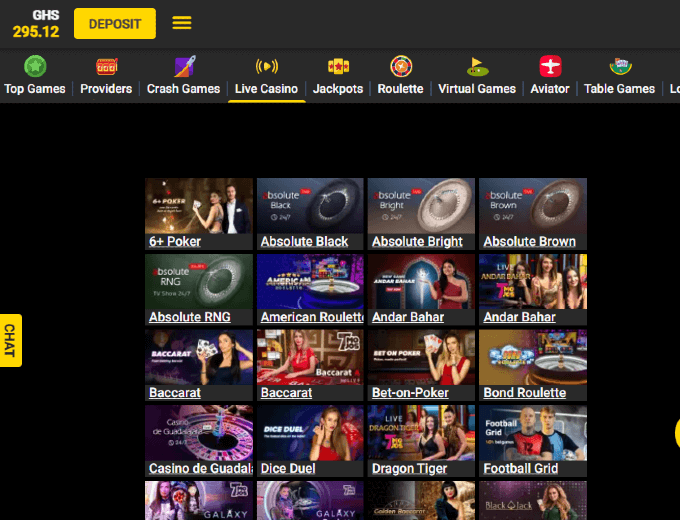Go to the Crash Games tab label
The image size is (680, 520).
(183, 89)
